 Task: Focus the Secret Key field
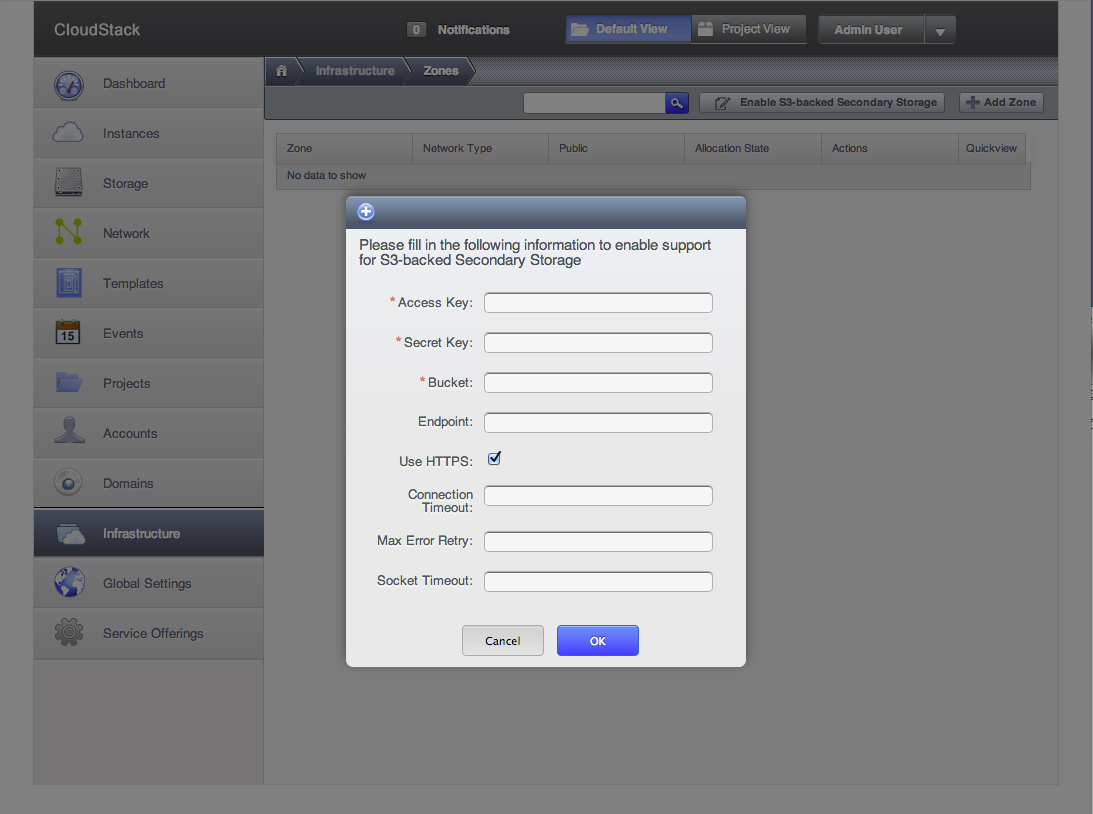click(x=598, y=342)
